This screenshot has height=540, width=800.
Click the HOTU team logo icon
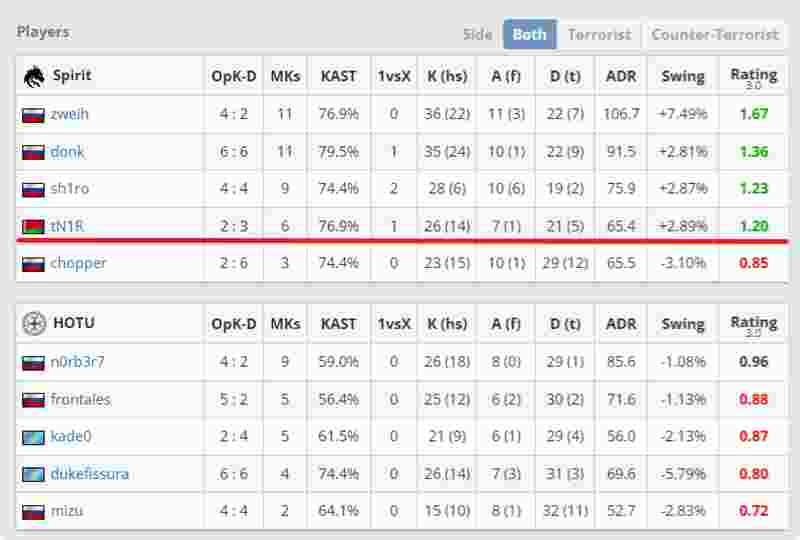point(33,324)
